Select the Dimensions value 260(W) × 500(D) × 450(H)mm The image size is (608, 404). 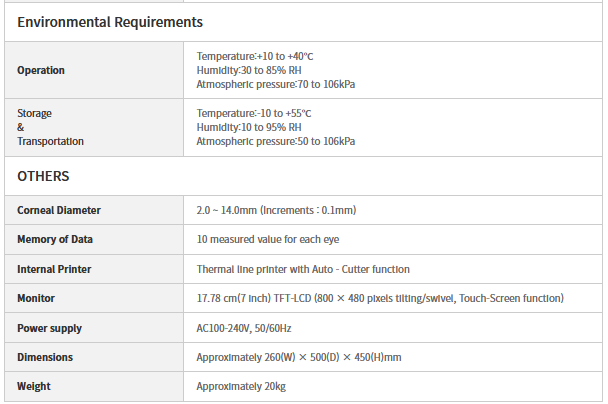[x=298, y=357]
